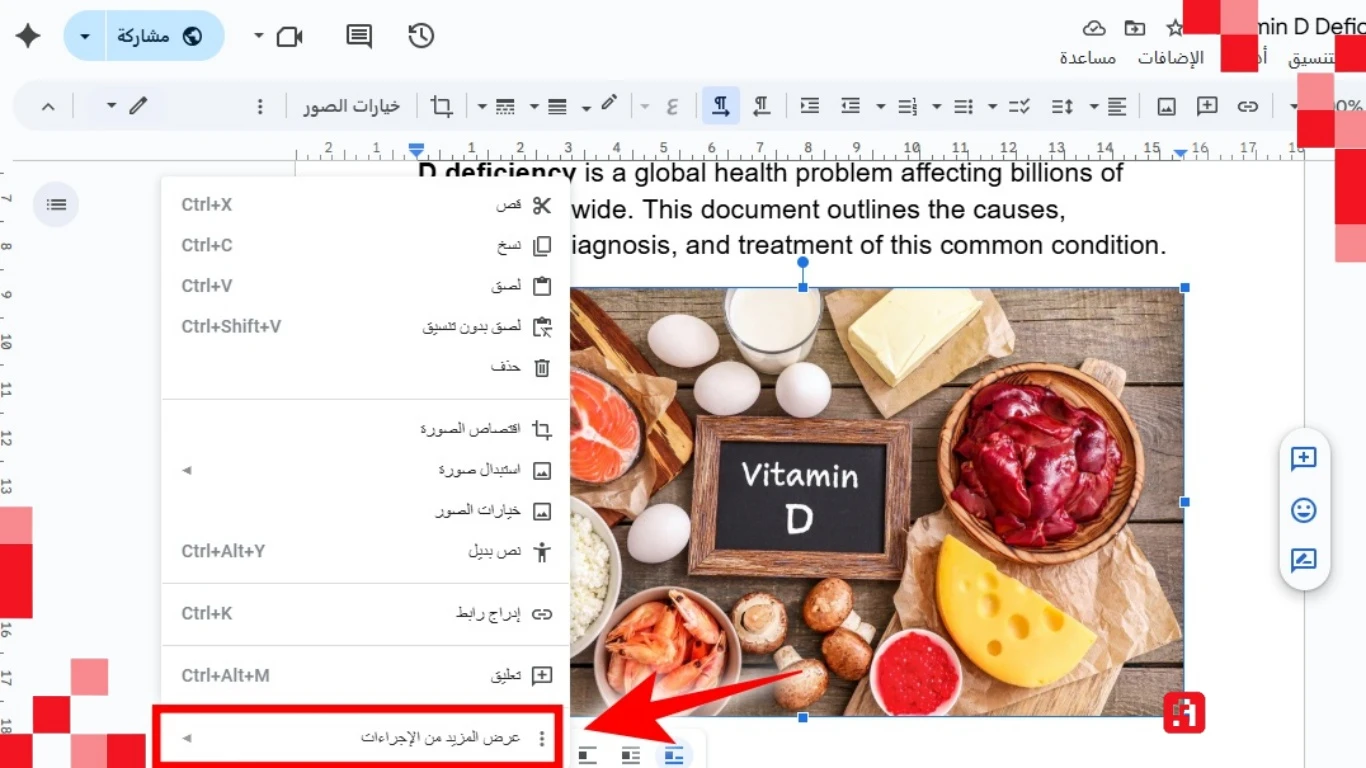
Task: Click the insert link toolbar icon
Action: click(1247, 106)
